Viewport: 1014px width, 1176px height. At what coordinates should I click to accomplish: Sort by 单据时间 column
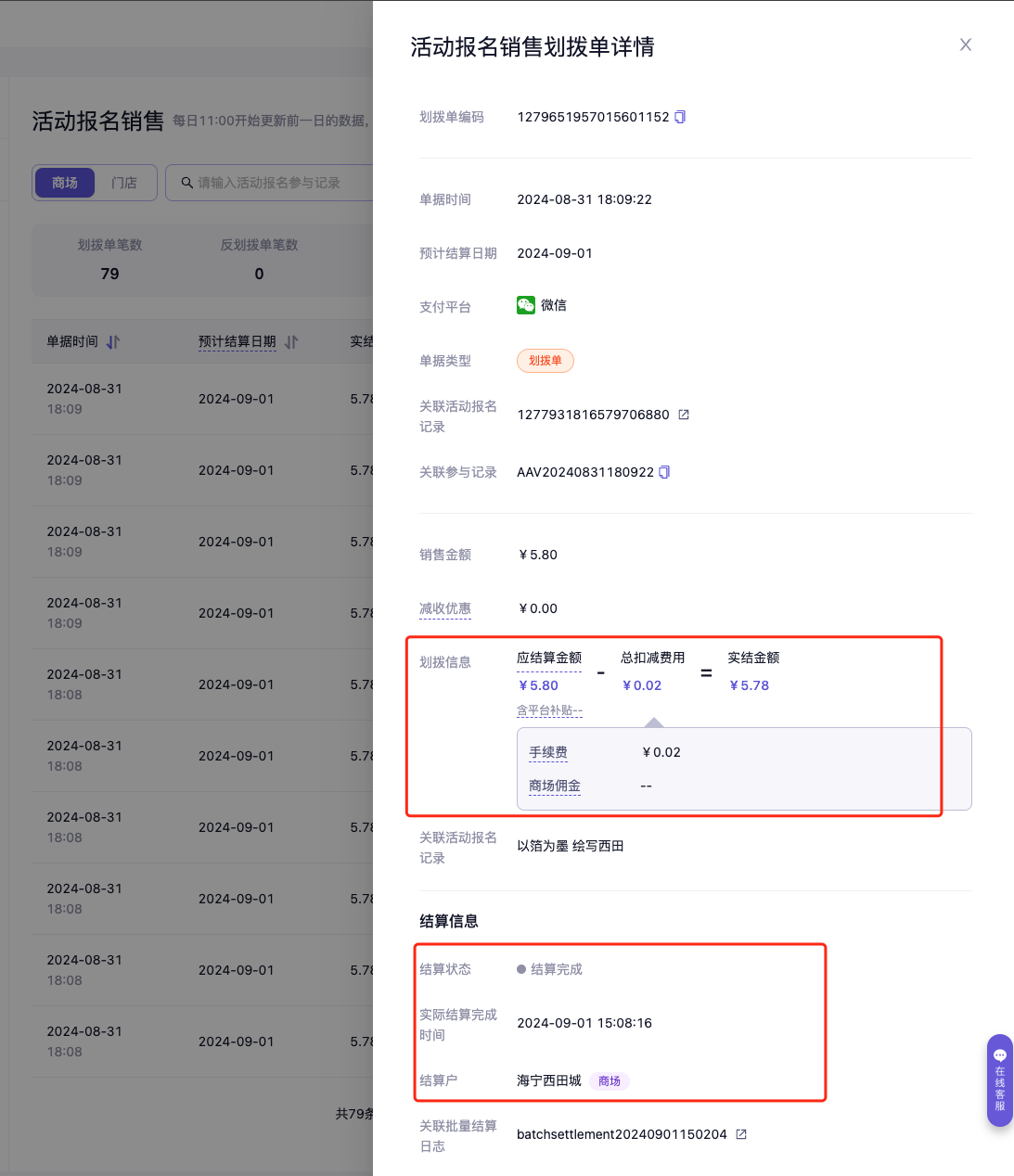tap(113, 342)
